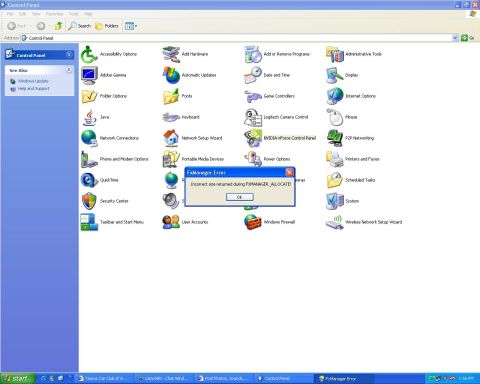480x384 pixels.
Task: Open Windows Firewall
Action: point(270,222)
